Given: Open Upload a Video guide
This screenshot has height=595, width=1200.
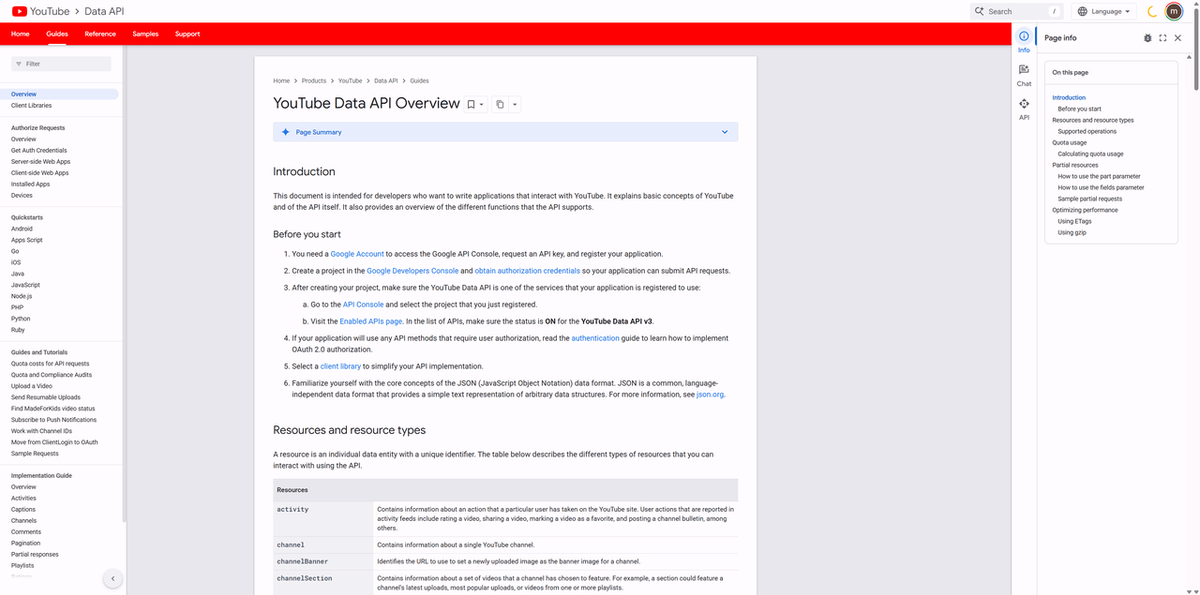Looking at the screenshot, I should click(x=32, y=386).
